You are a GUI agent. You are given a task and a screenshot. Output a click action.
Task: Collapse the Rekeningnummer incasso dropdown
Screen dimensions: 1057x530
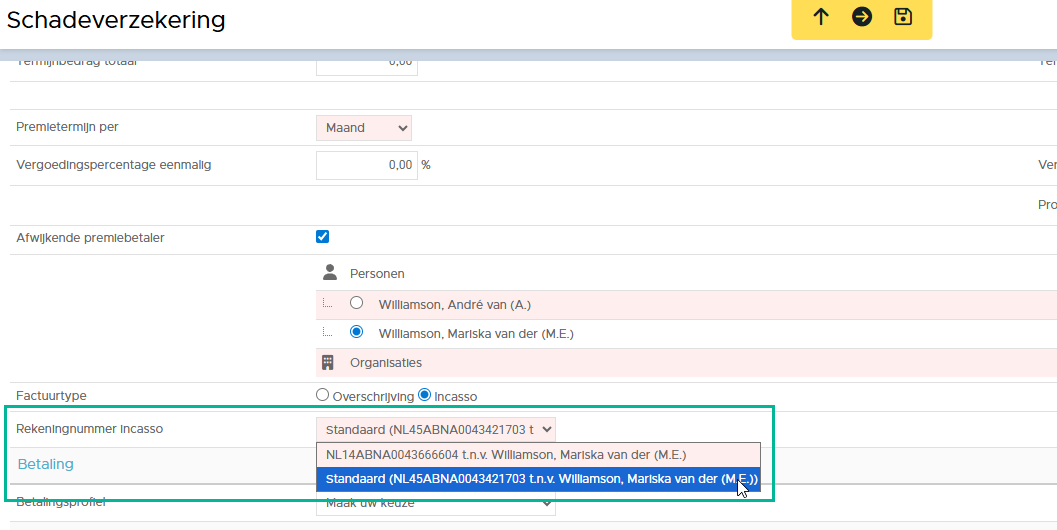click(x=435, y=429)
